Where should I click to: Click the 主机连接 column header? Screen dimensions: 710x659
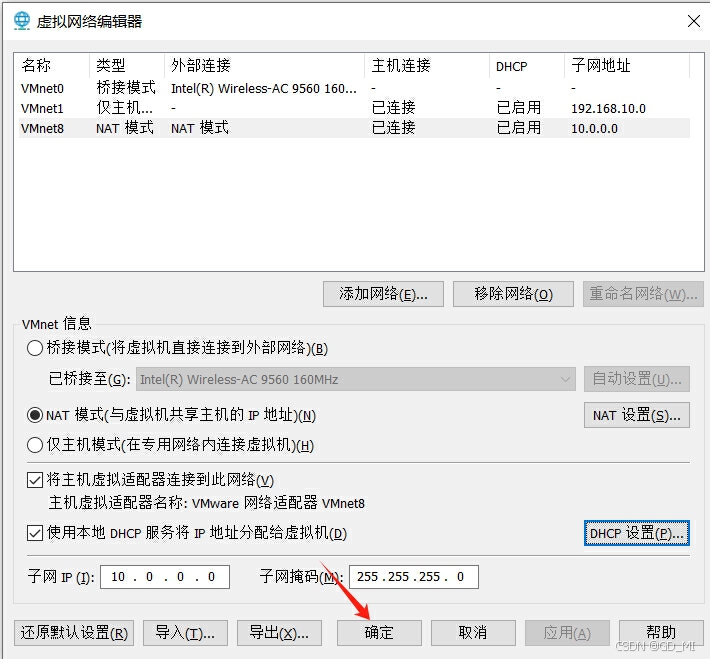coord(427,66)
